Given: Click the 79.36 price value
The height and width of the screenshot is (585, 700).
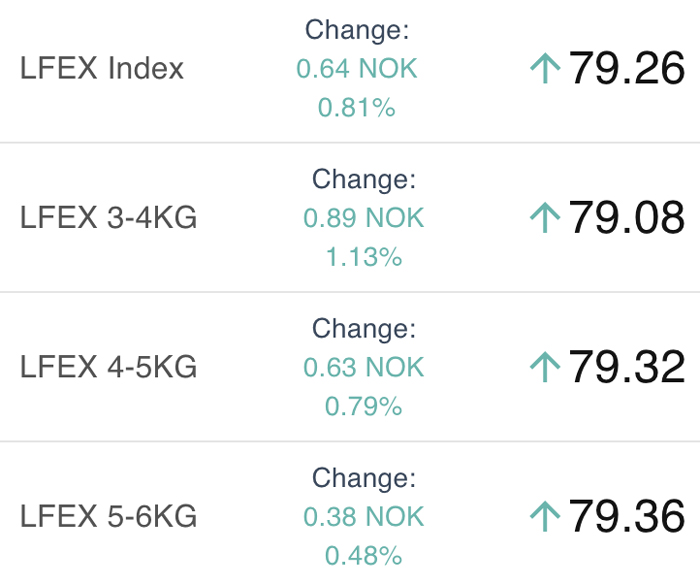Looking at the screenshot, I should [x=626, y=516].
